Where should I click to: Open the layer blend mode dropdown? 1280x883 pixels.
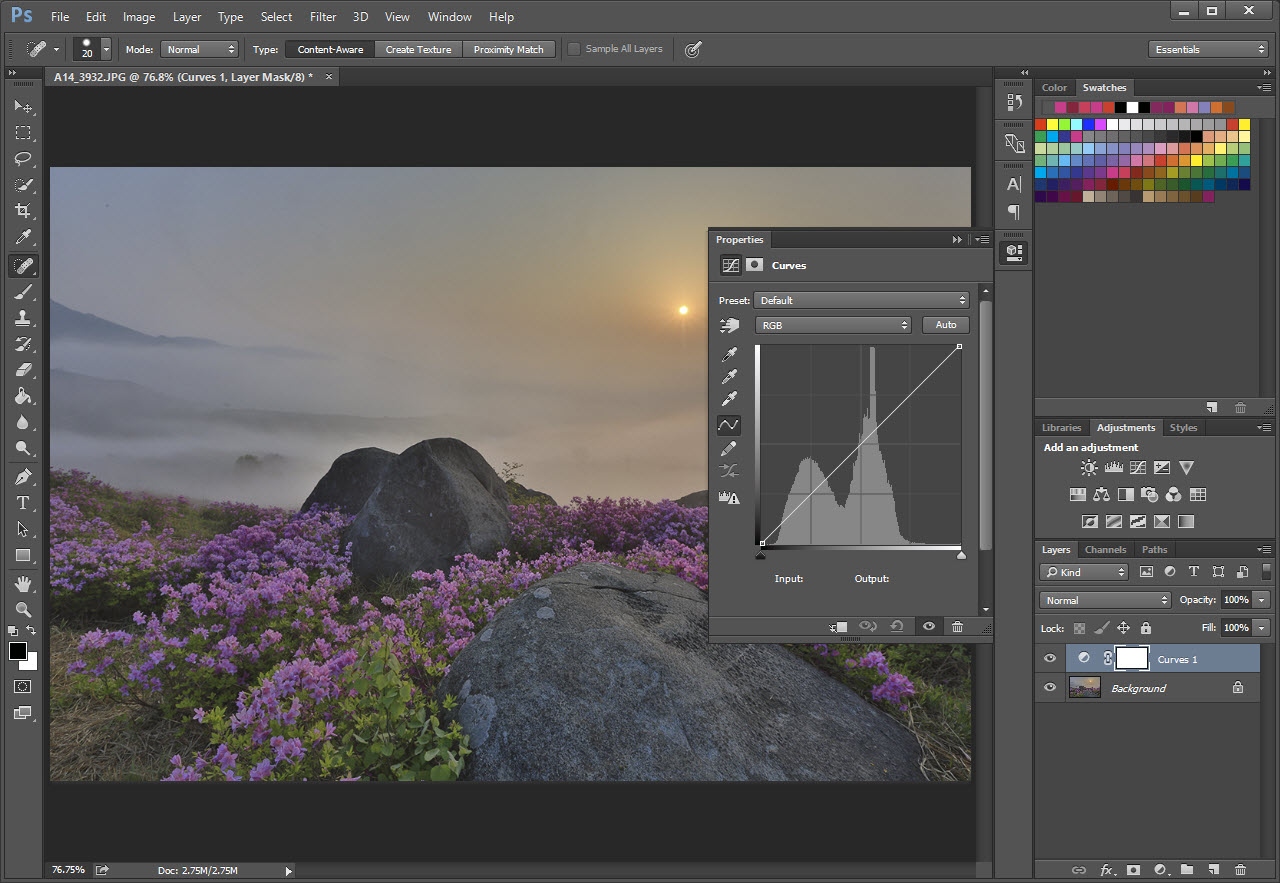1105,600
